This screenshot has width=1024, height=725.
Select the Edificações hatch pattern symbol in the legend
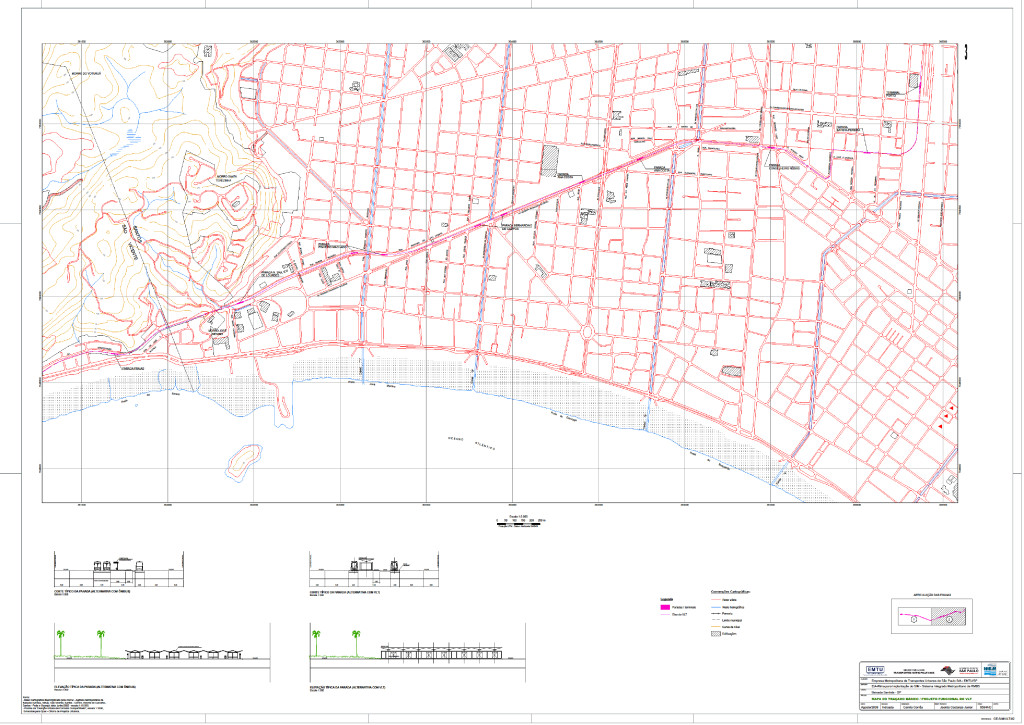pos(715,634)
